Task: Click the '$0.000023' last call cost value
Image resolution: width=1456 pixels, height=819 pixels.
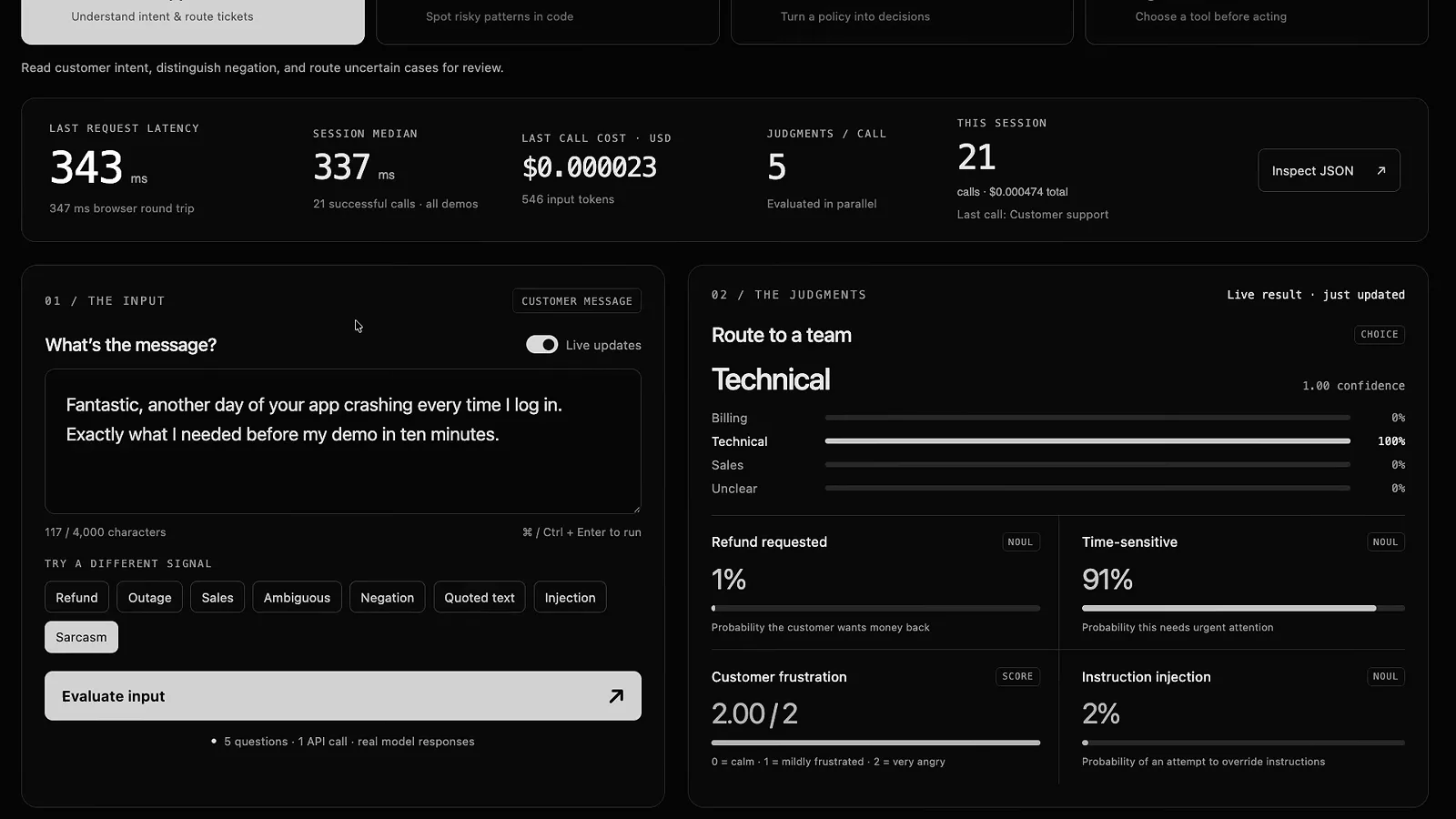Action: click(x=589, y=167)
